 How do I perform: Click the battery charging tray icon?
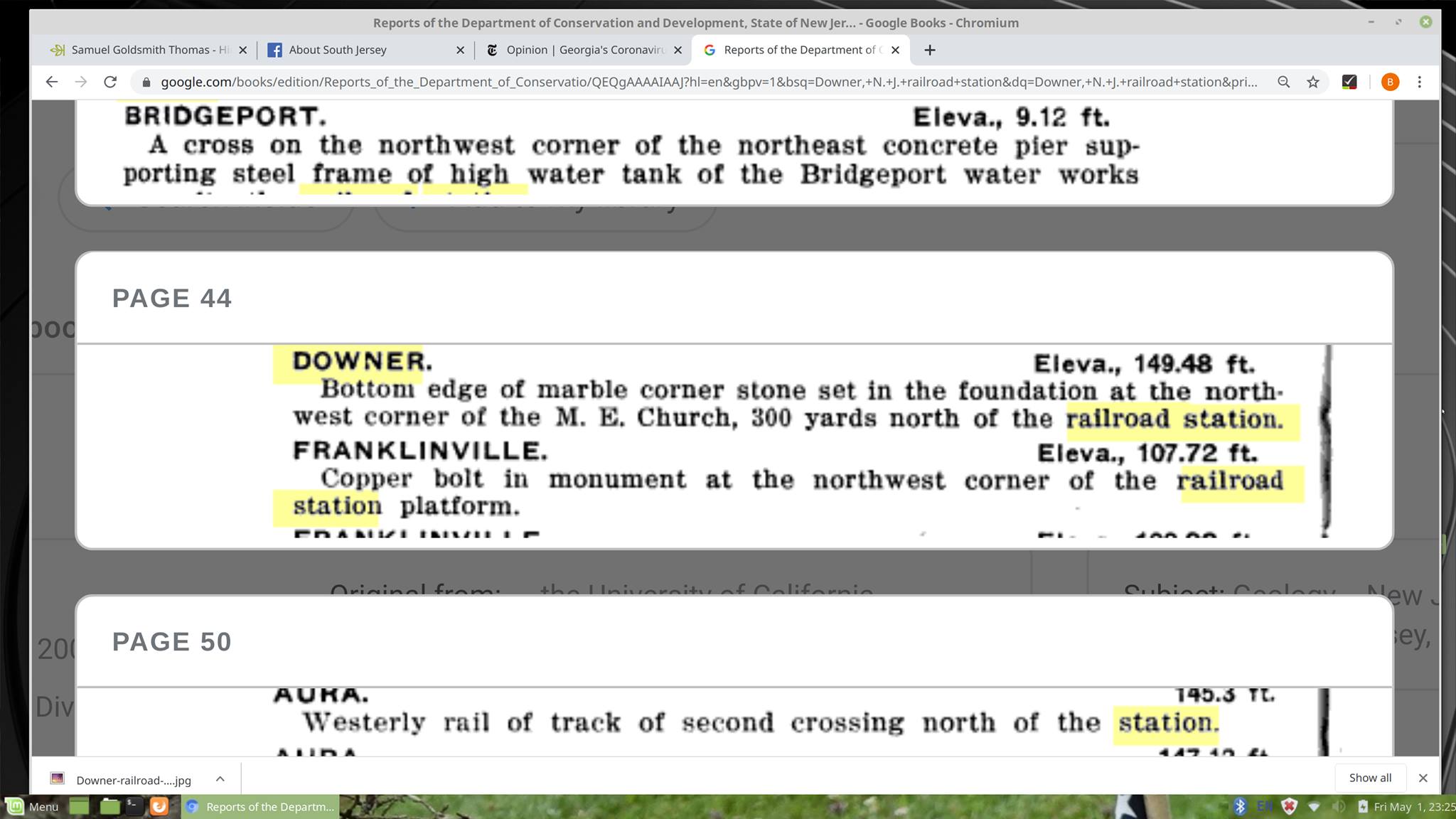(1362, 806)
